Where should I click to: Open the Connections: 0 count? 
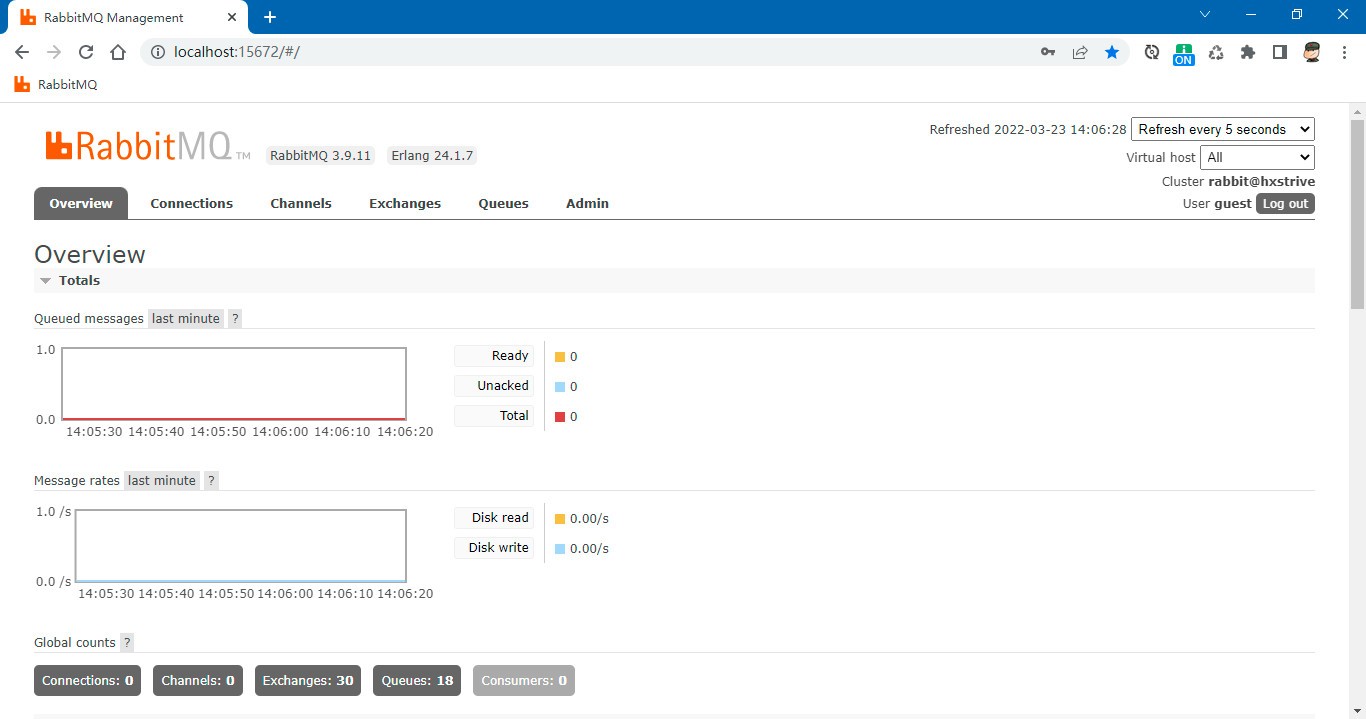pos(87,680)
